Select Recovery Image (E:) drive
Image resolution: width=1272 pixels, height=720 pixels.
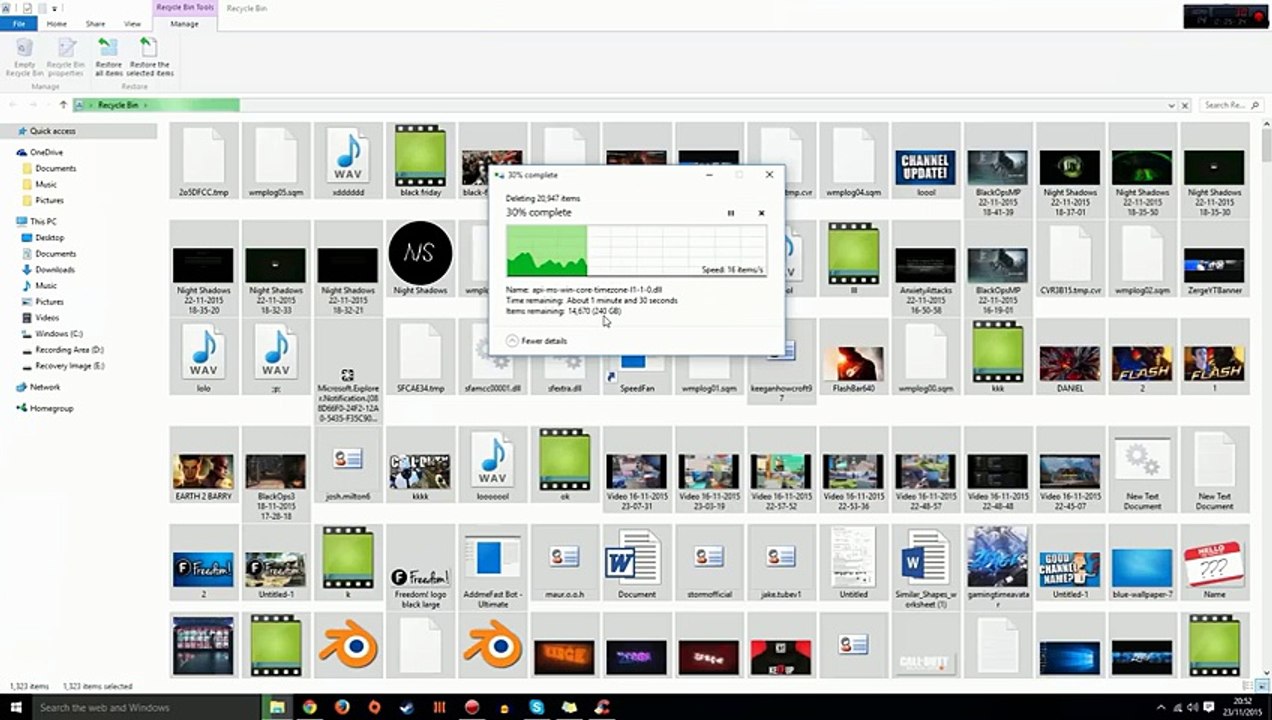coord(69,366)
